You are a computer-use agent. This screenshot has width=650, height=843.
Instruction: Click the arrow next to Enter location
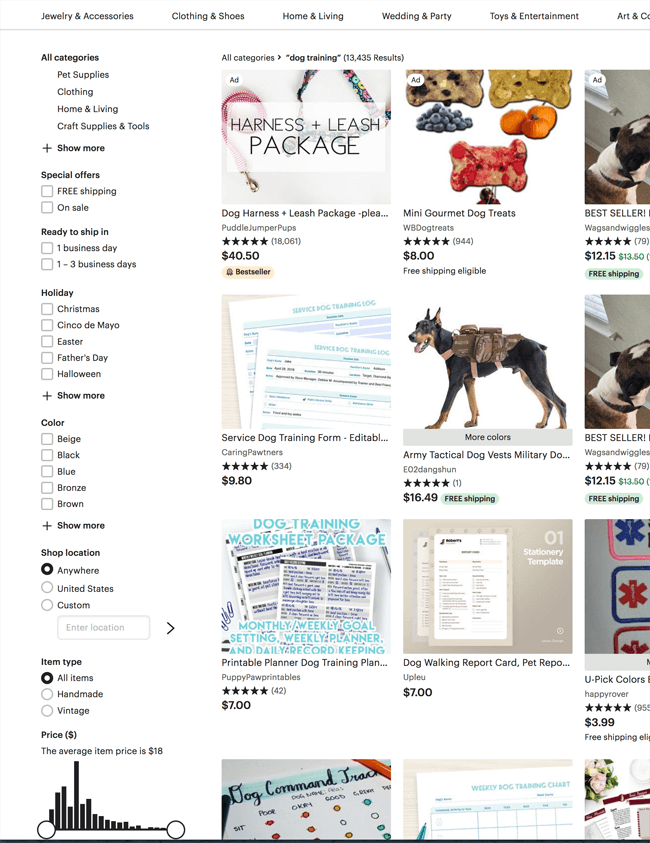pos(170,628)
